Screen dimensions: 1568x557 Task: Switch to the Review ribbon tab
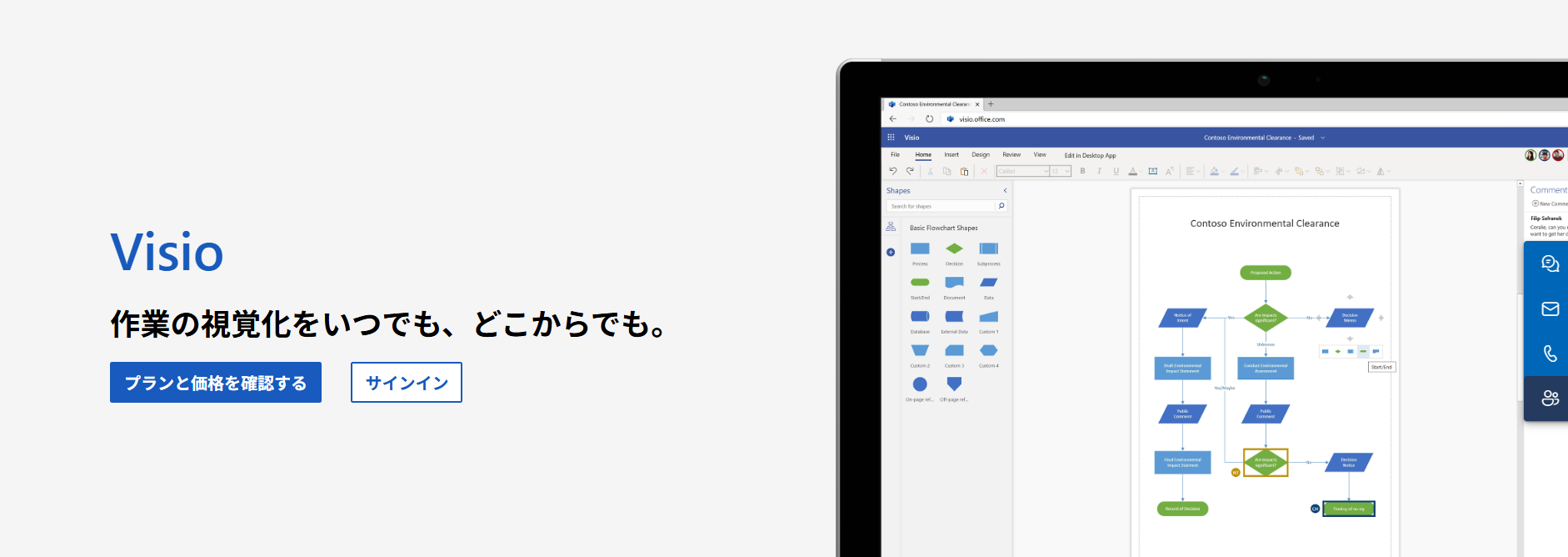click(x=1011, y=154)
